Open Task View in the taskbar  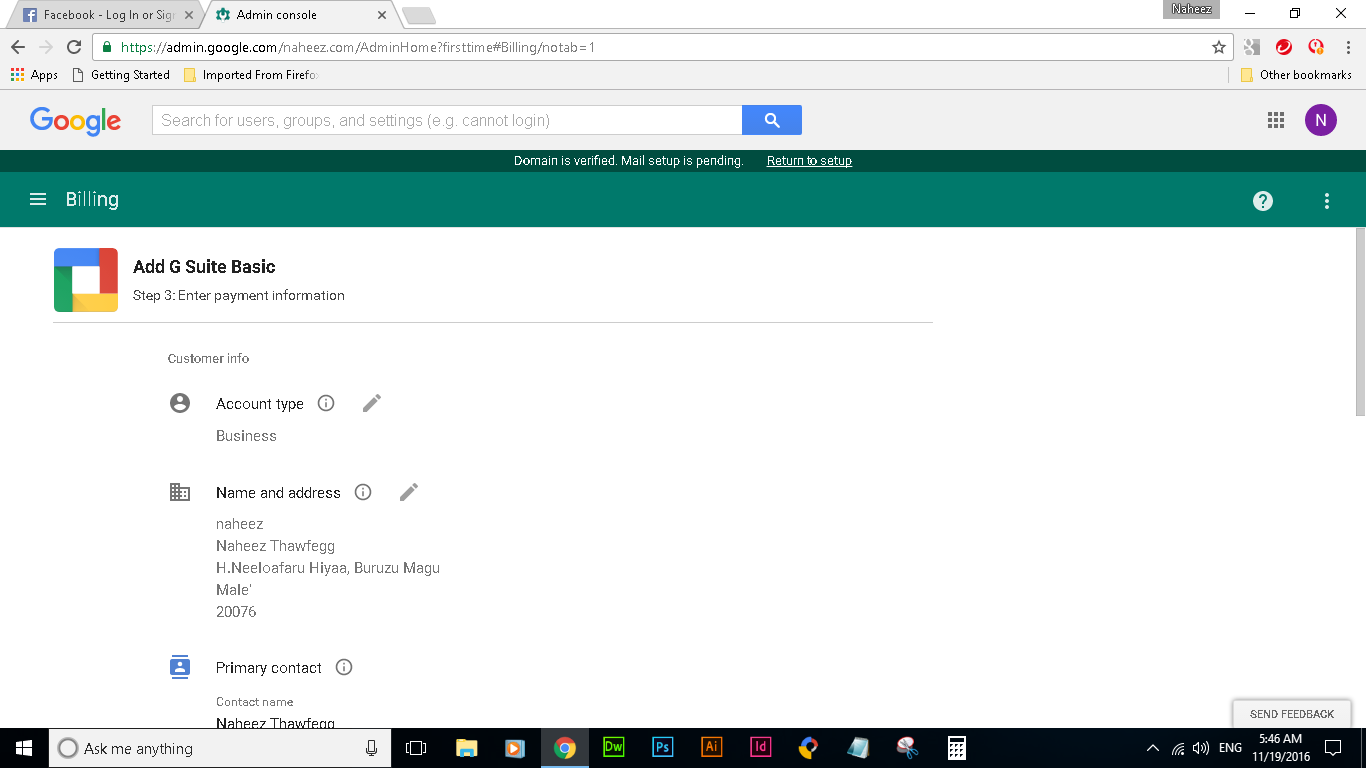416,748
